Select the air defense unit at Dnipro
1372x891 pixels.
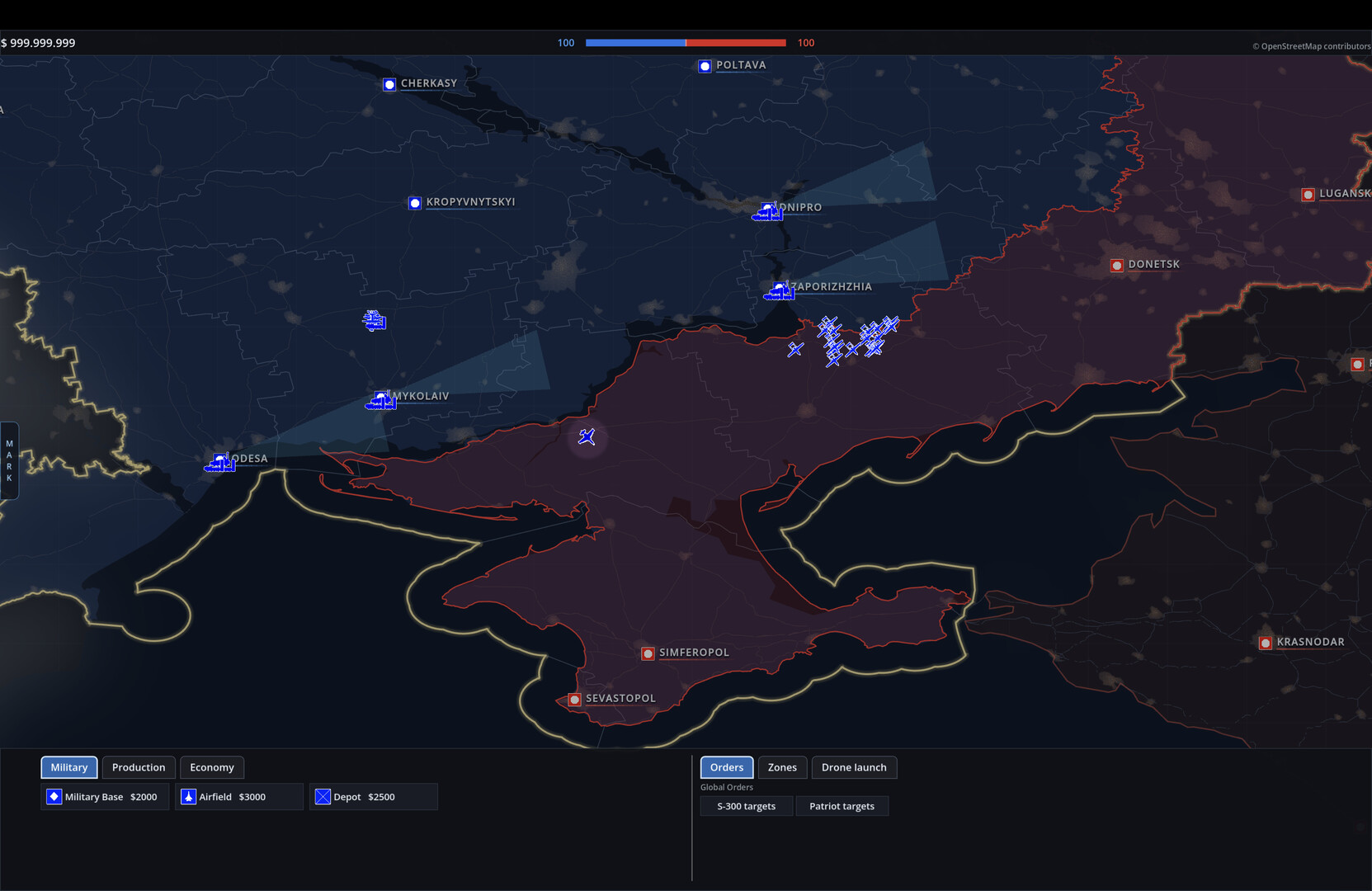(767, 212)
